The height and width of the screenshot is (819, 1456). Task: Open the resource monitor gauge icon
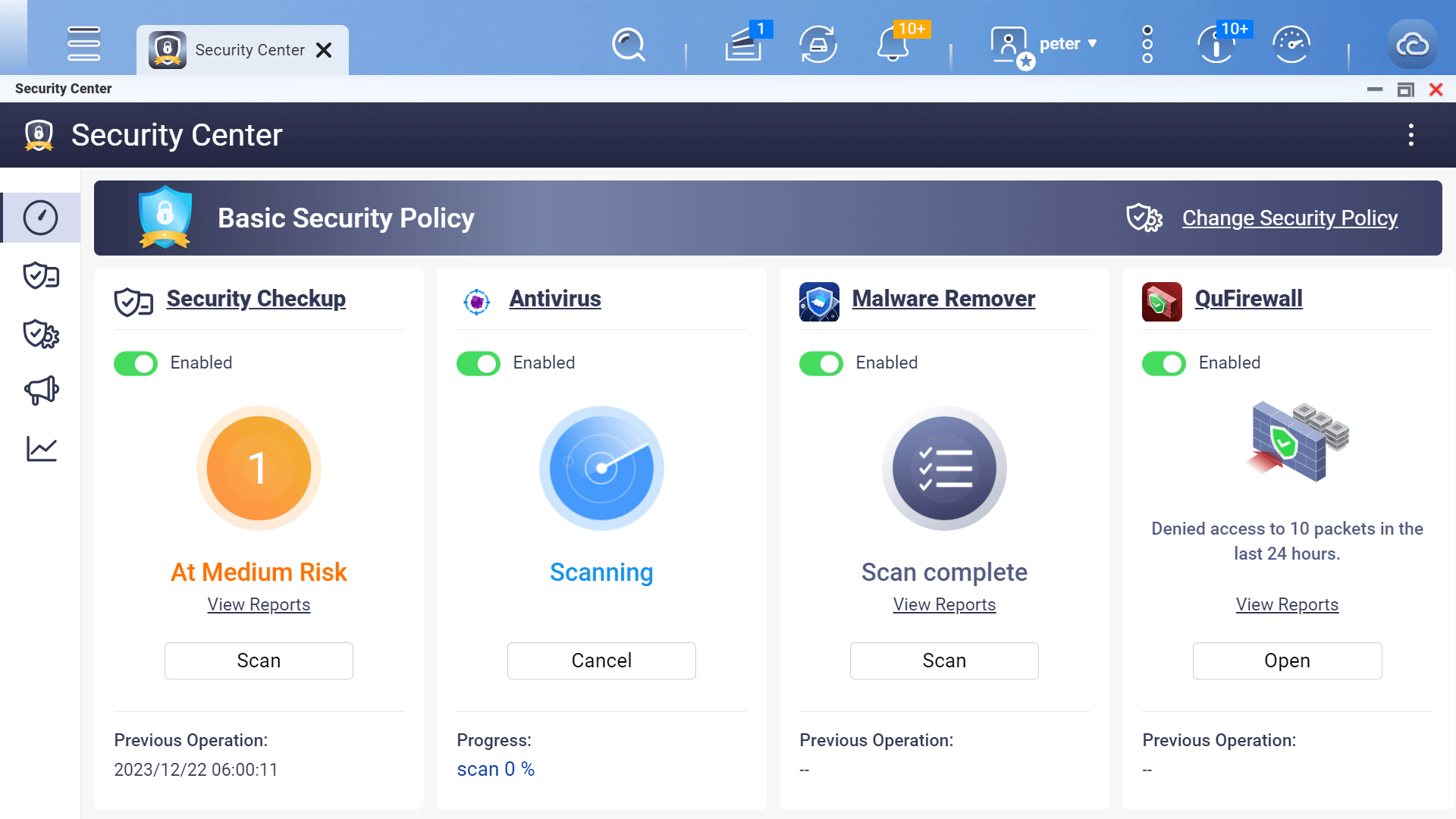(1290, 44)
